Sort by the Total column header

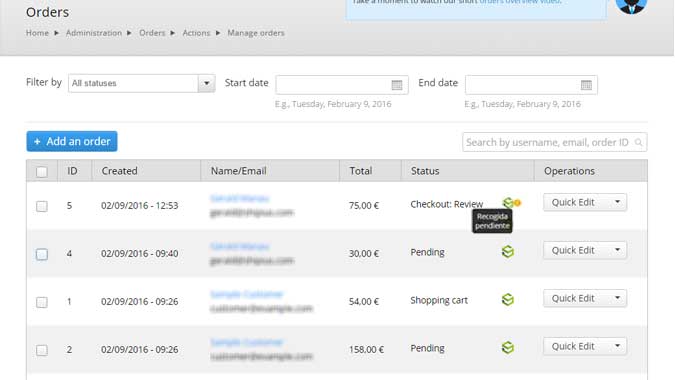[361, 171]
